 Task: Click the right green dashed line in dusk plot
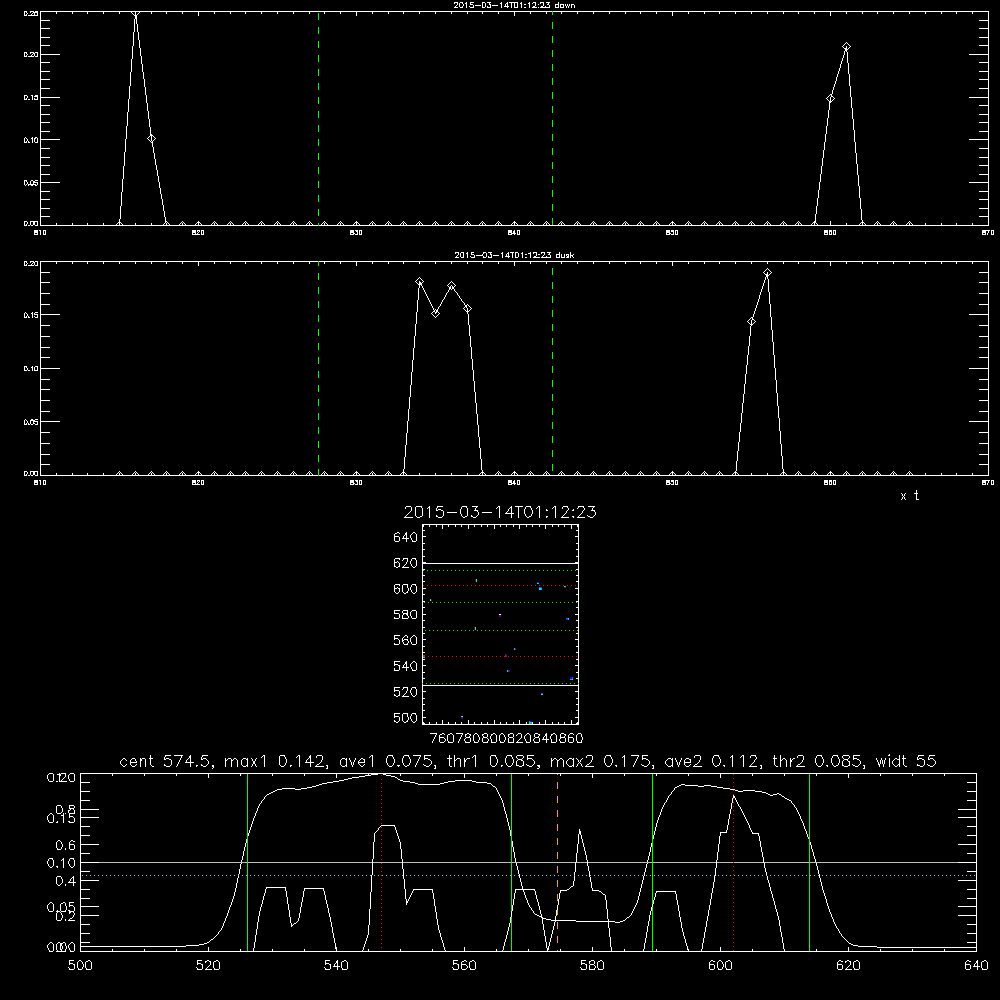[x=552, y=368]
